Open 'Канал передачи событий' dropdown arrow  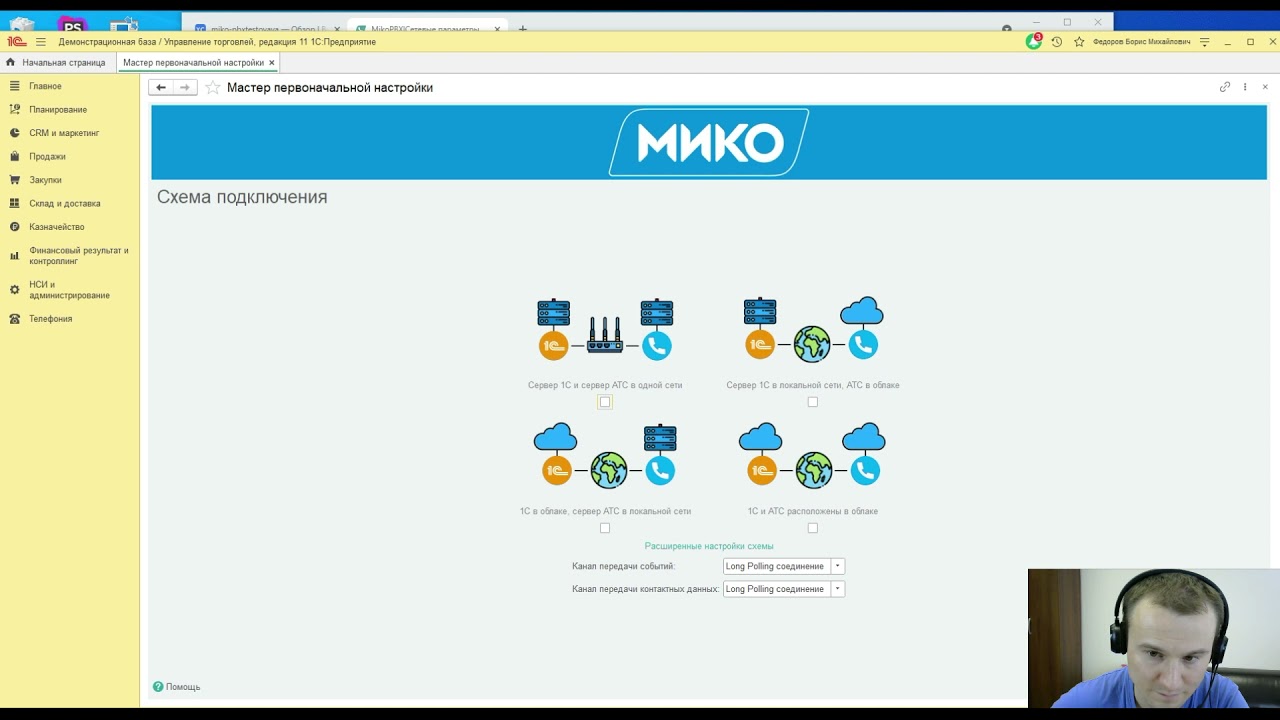pos(838,566)
